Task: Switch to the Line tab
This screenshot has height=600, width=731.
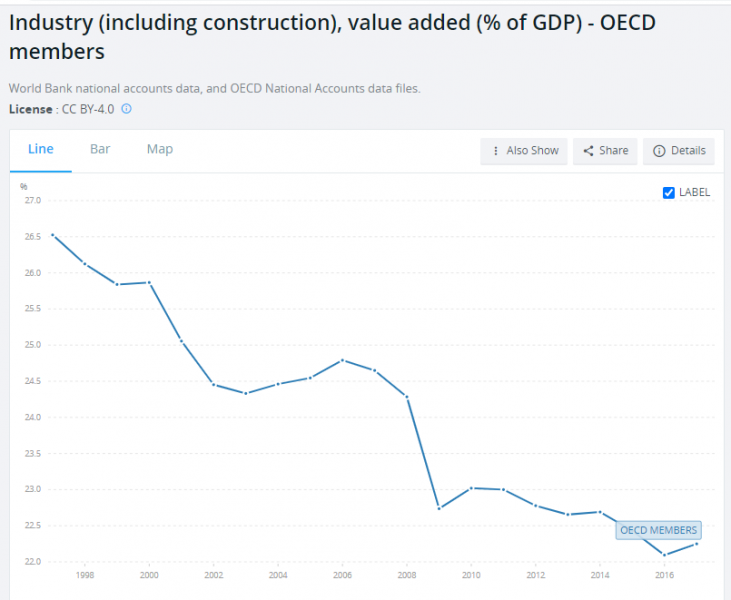Action: (x=41, y=149)
